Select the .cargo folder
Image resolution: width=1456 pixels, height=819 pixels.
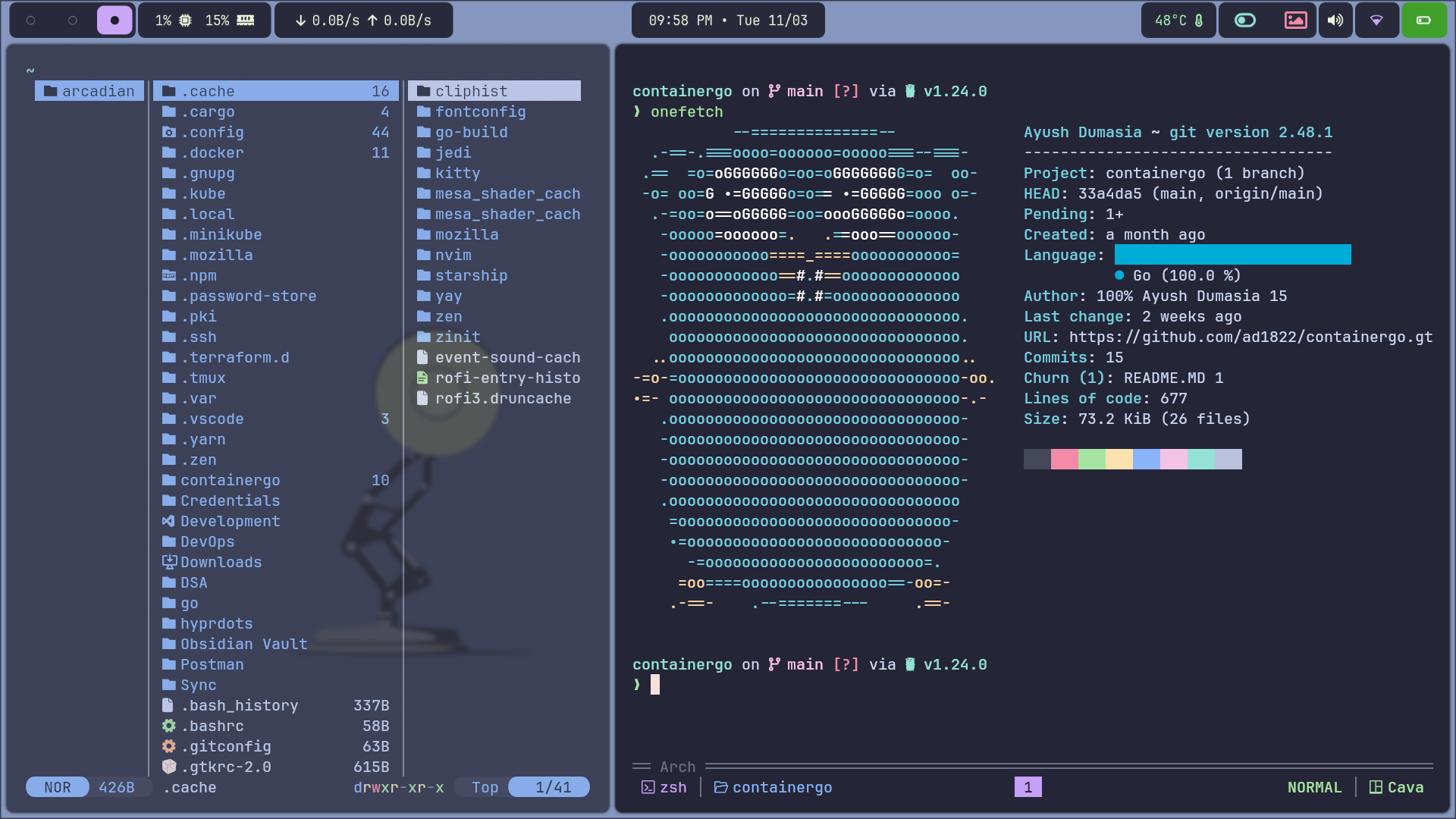coord(276,111)
